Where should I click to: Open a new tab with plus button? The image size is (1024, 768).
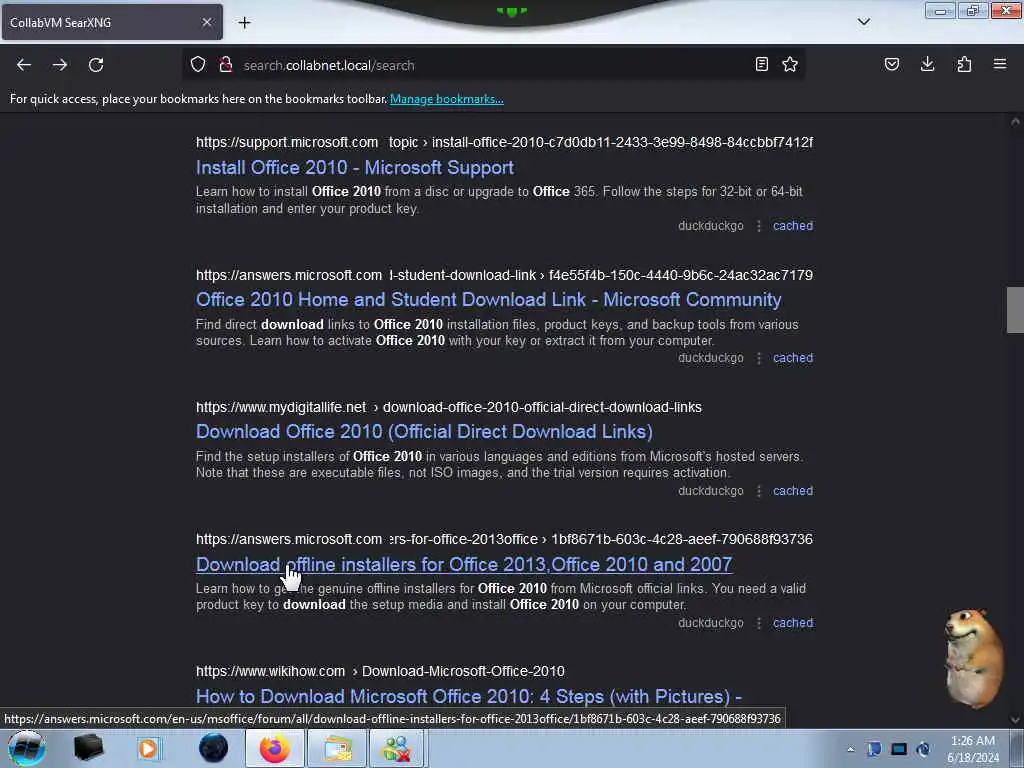(x=244, y=23)
